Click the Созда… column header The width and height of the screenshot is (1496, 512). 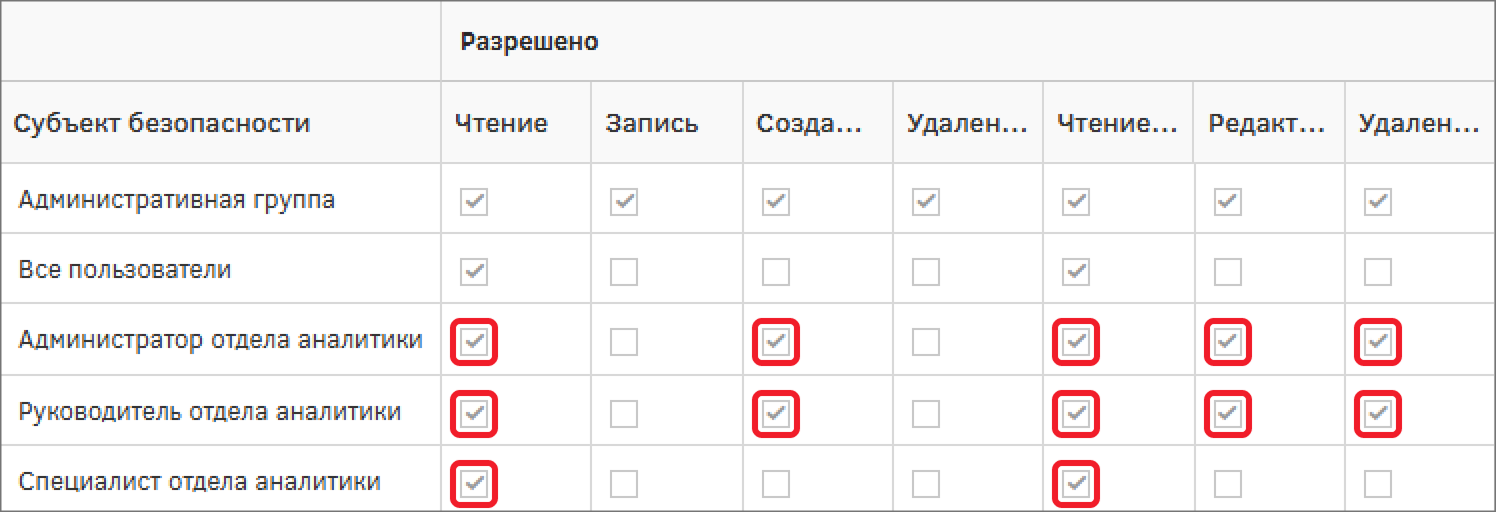(x=808, y=124)
